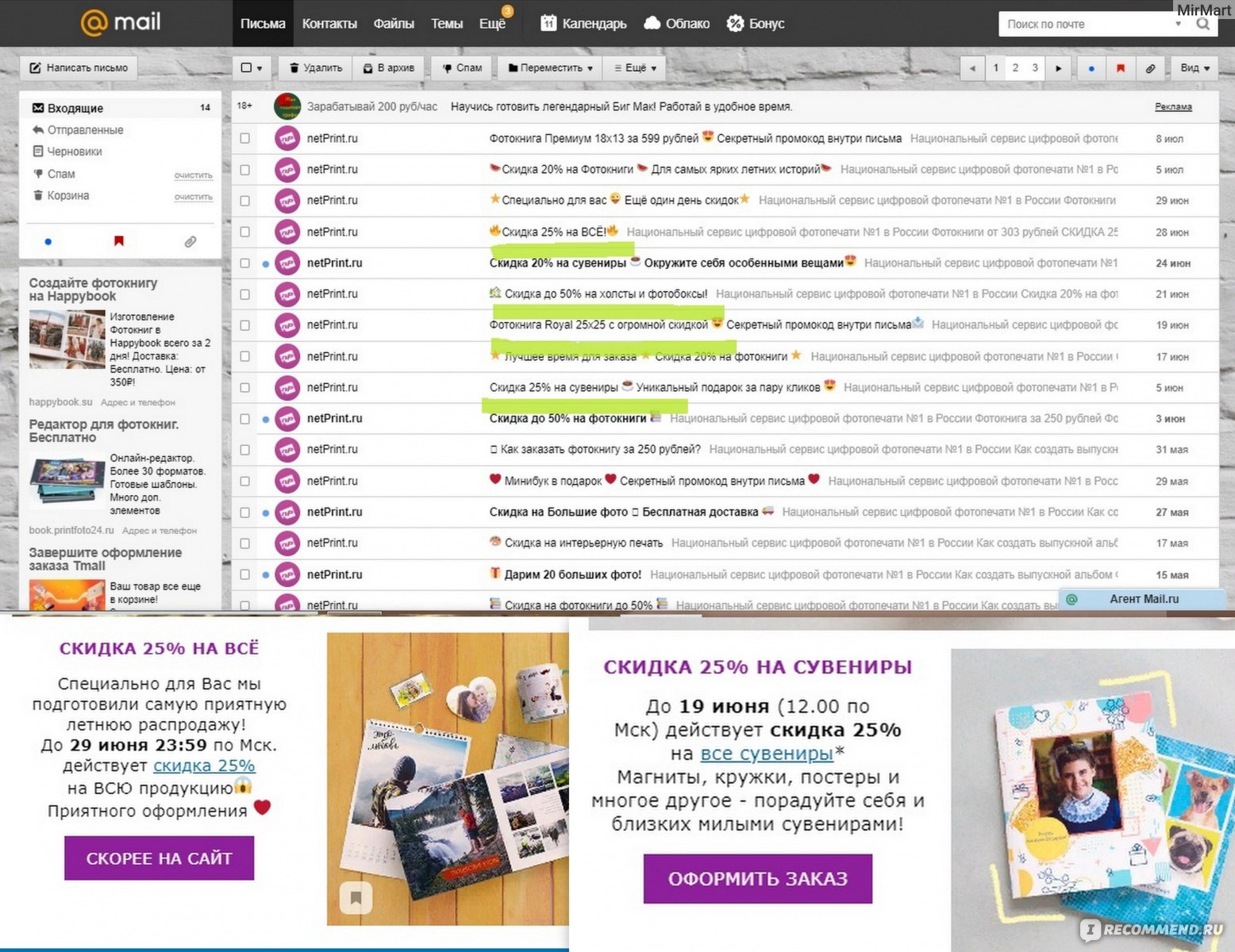Open the Бонус percent icon
This screenshot has width=1235, height=952.
736,23
